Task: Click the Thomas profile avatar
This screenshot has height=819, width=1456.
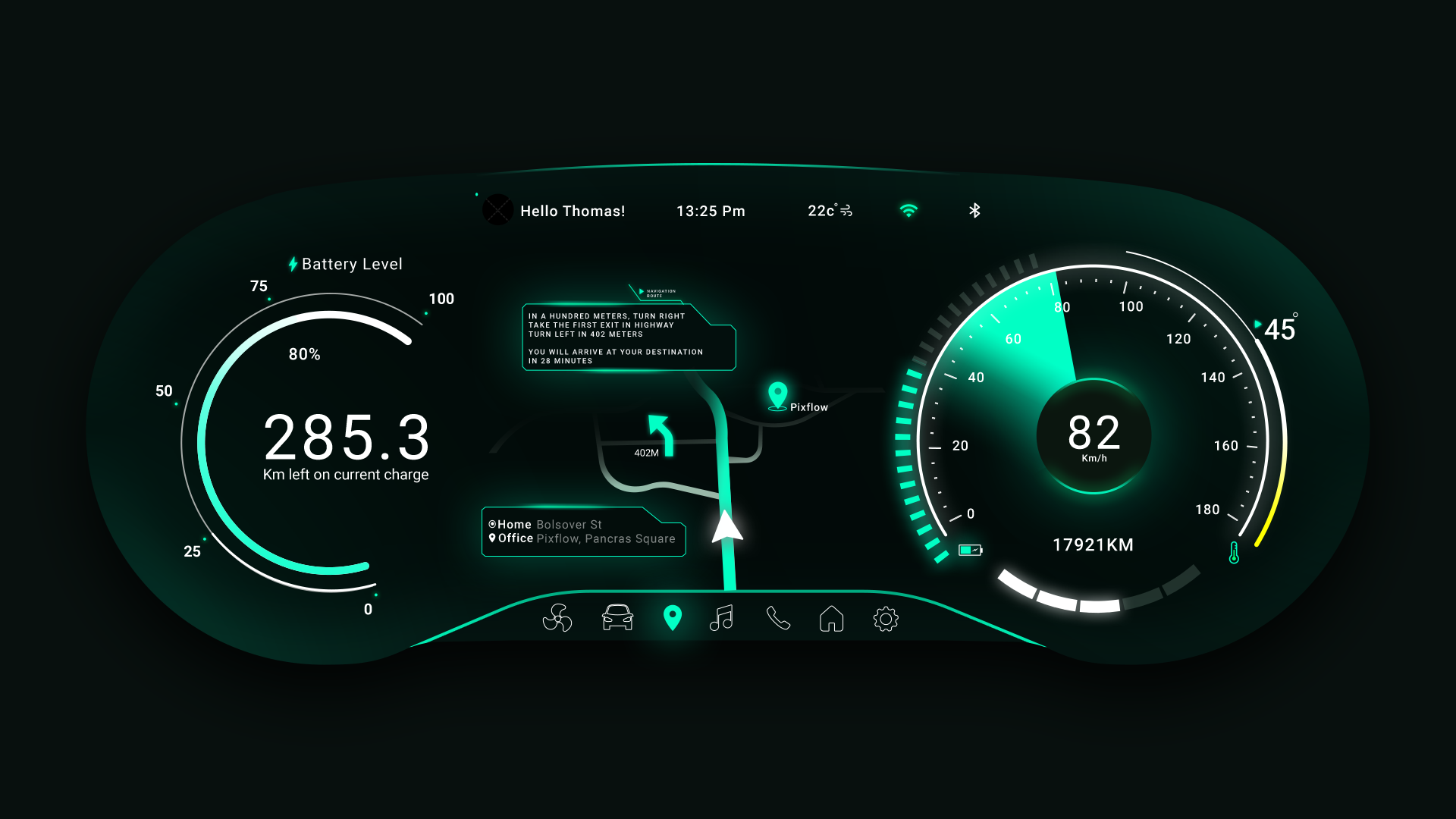Action: (x=498, y=210)
